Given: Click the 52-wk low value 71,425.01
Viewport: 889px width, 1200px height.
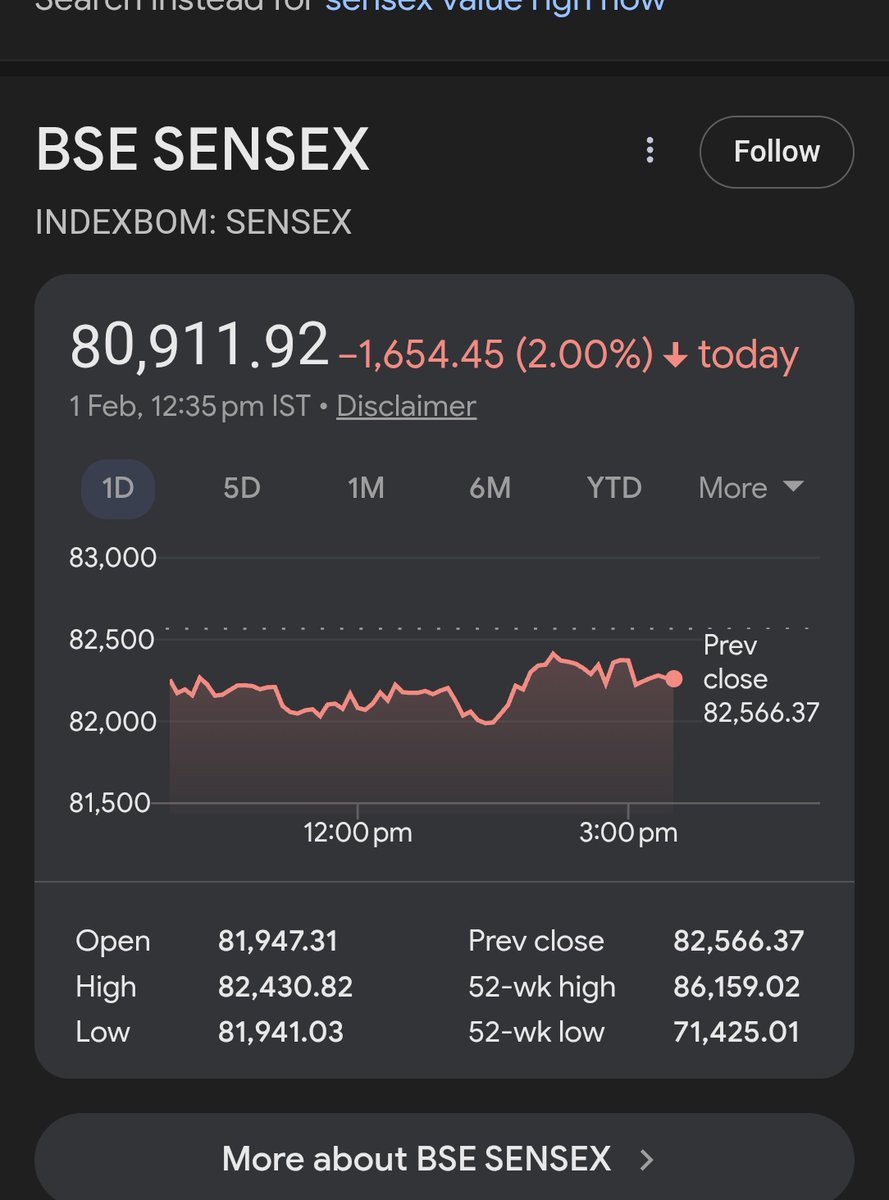Looking at the screenshot, I should click(x=736, y=1032).
